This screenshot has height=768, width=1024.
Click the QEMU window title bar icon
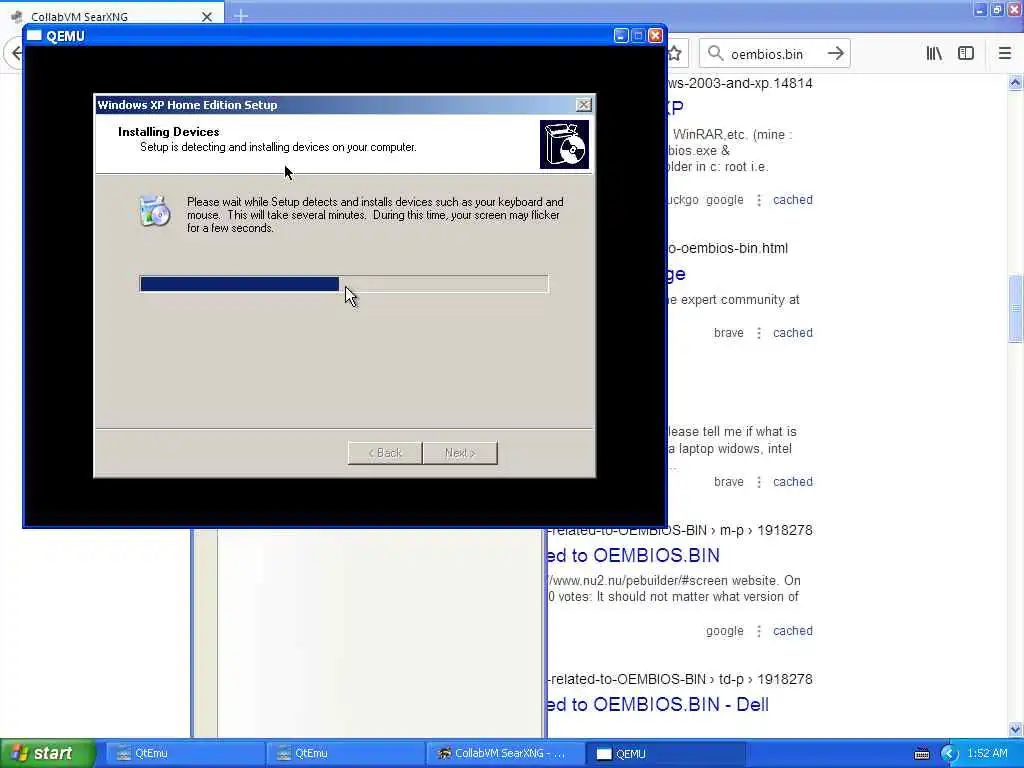tap(34, 35)
